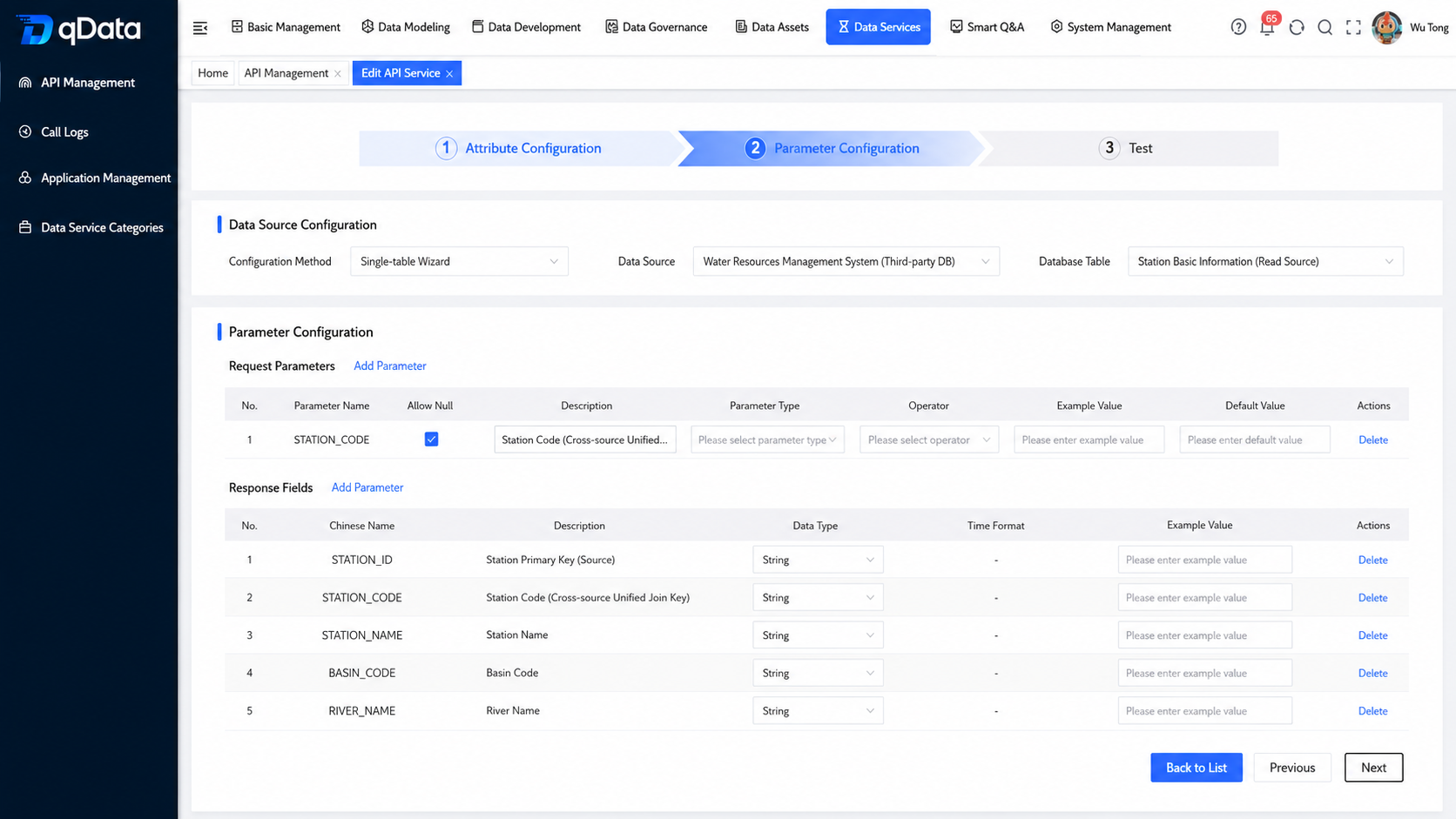Delete the BASIN_CODE response field
This screenshot has height=819, width=1456.
click(1373, 673)
